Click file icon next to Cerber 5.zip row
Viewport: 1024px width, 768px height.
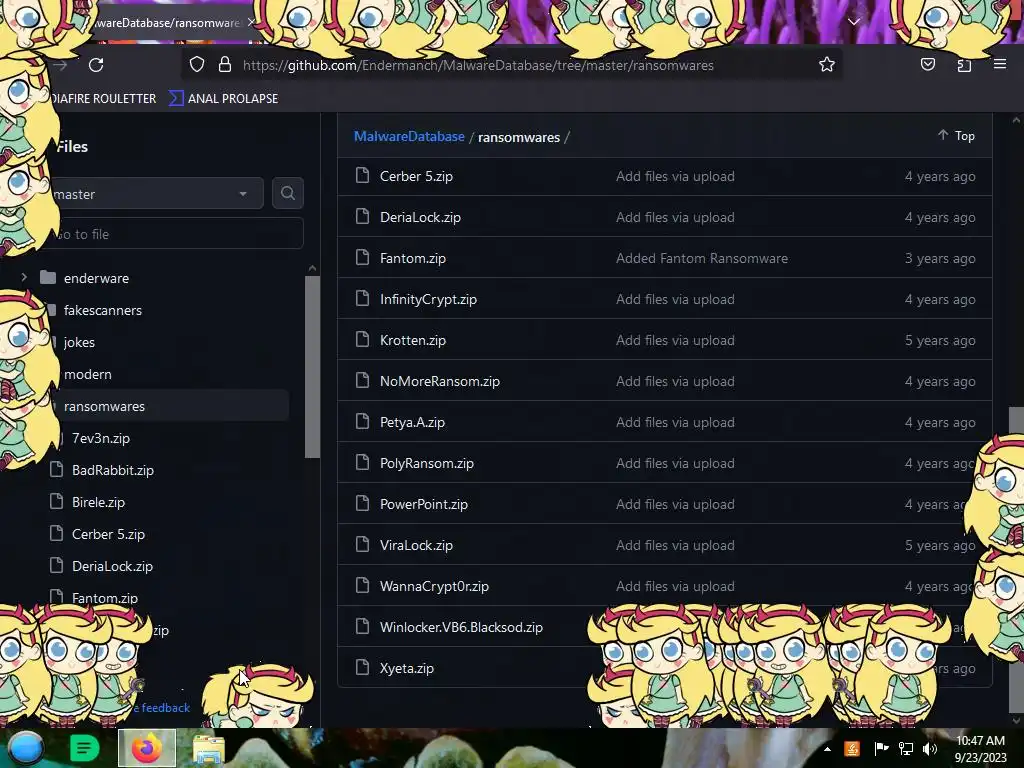pos(362,176)
